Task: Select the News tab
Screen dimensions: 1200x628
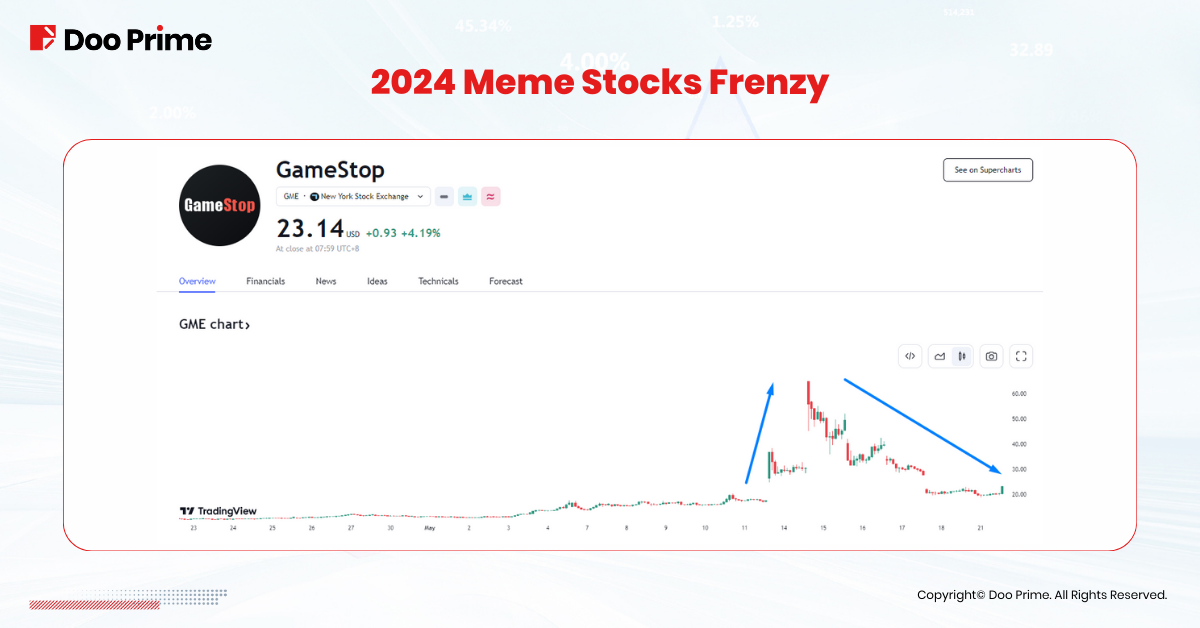Action: click(x=326, y=281)
